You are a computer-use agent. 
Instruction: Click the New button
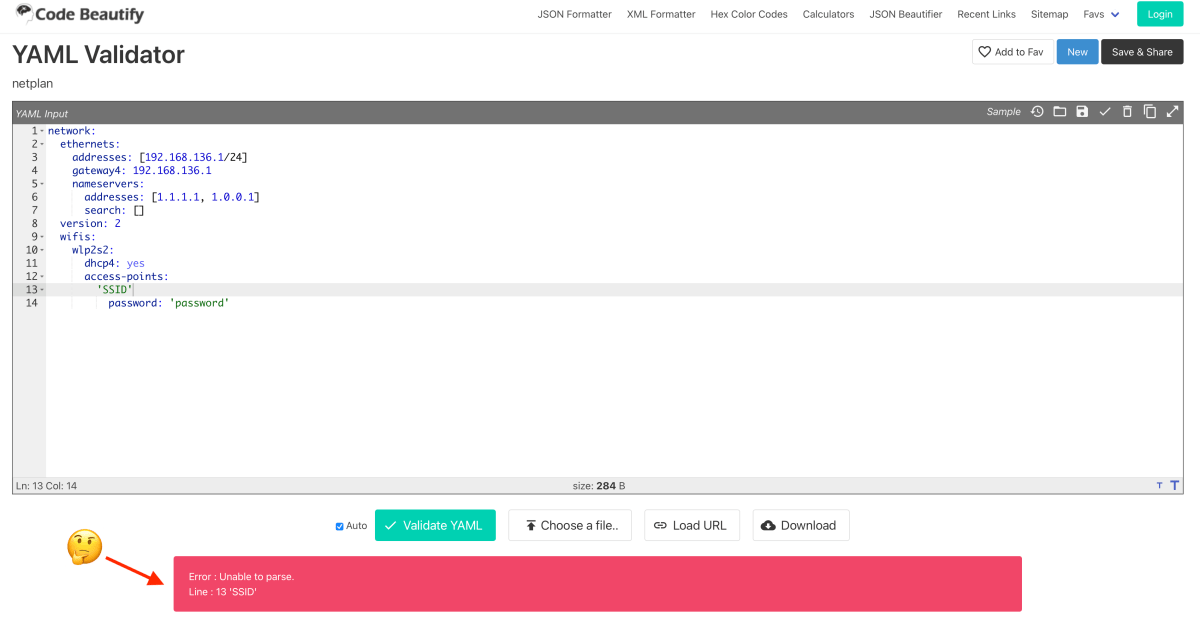click(1077, 52)
